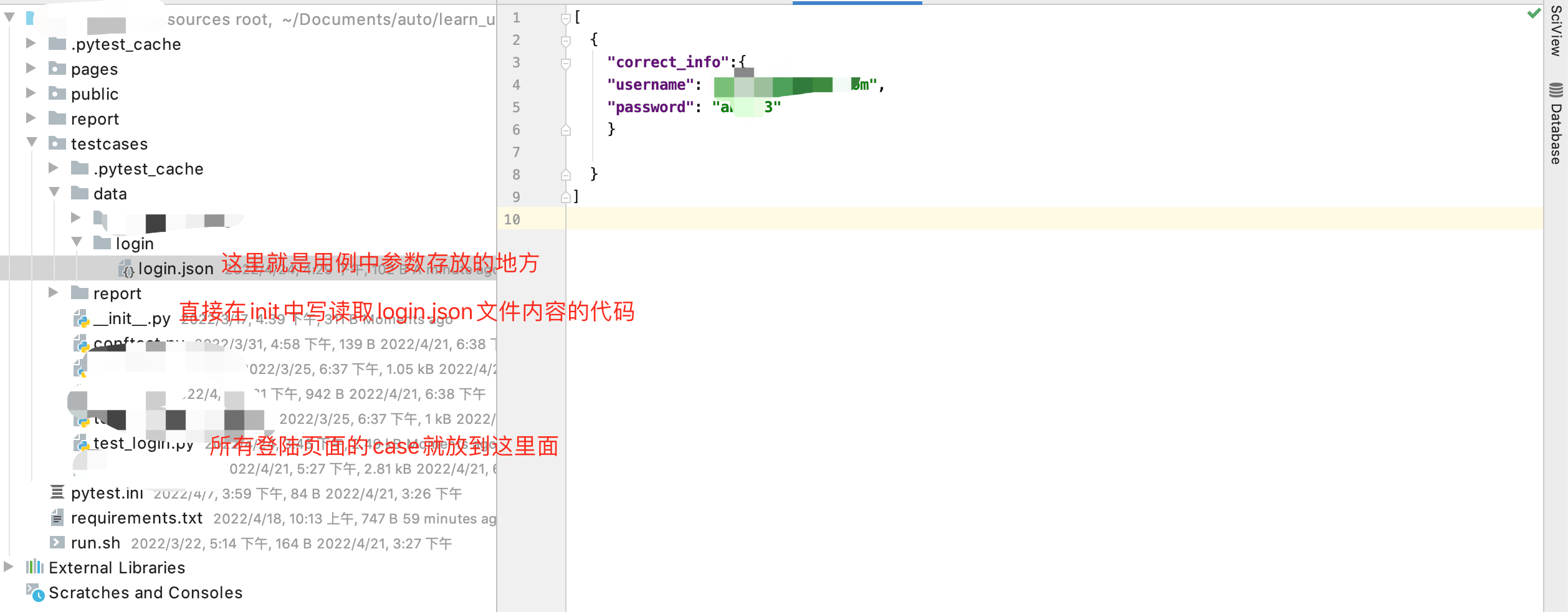The width and height of the screenshot is (1568, 612).
Task: Collapse the login folder arrow
Action: (77, 243)
